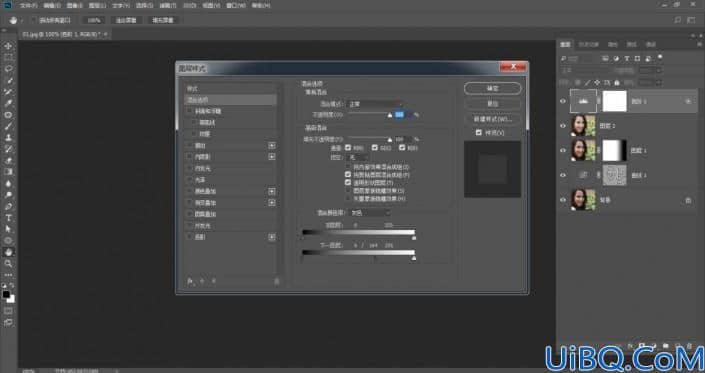Open the 混合颜色带 (Blend If) dropdown
This screenshot has width=705, height=373.
pos(370,213)
